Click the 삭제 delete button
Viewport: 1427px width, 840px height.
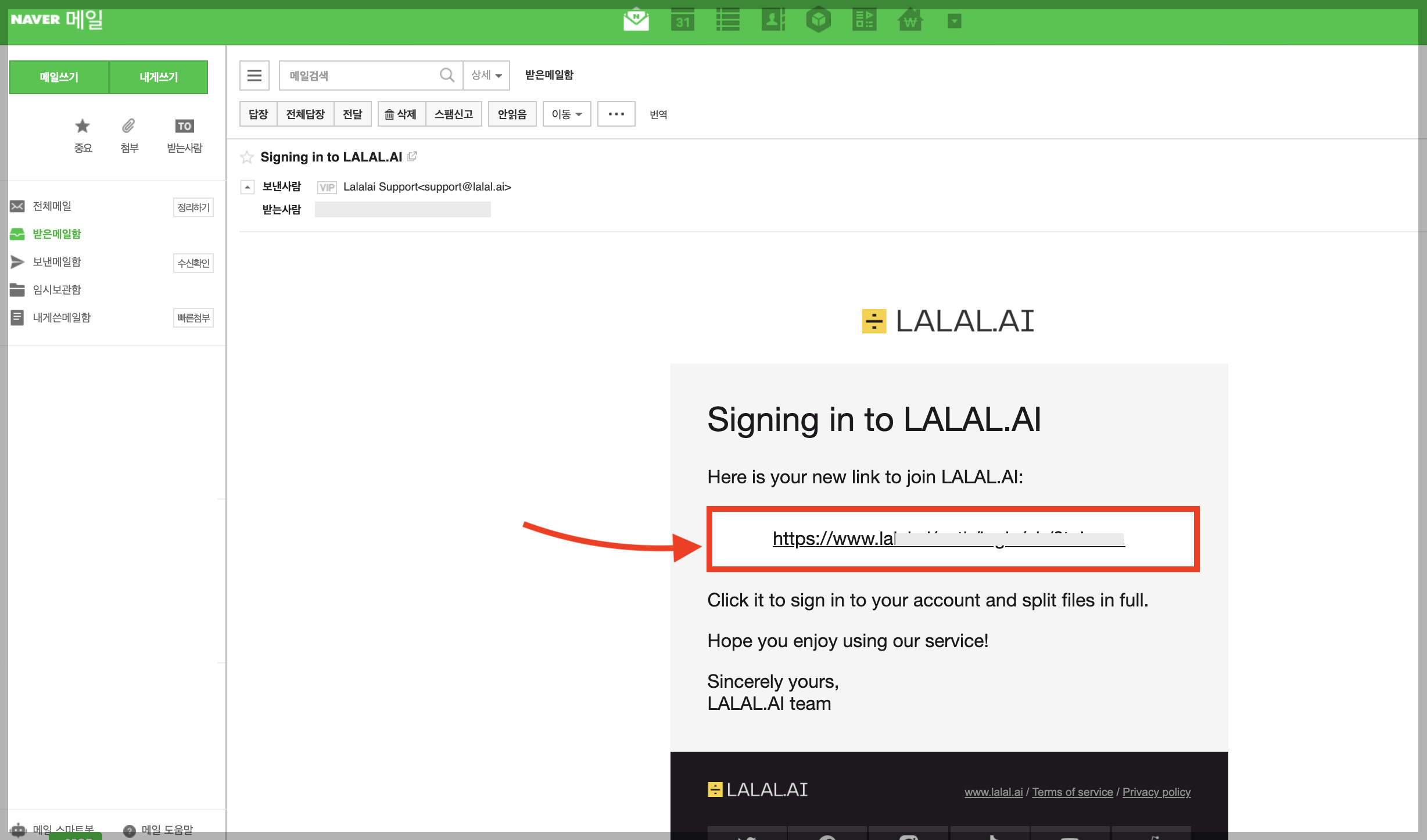coord(401,114)
